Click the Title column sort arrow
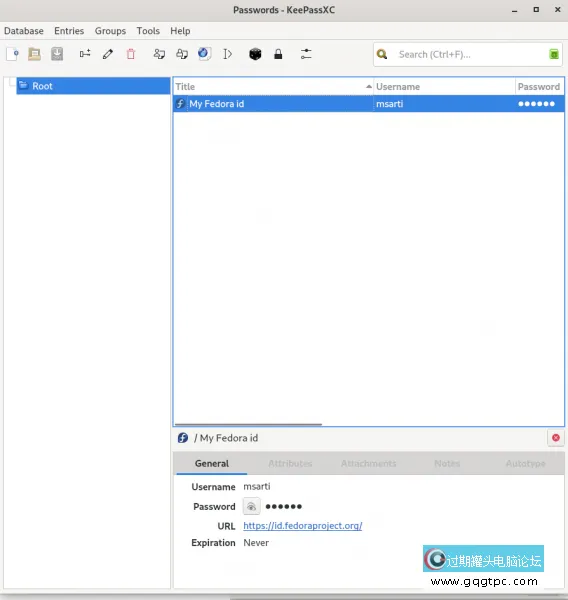This screenshot has height=600, width=568. 369,87
